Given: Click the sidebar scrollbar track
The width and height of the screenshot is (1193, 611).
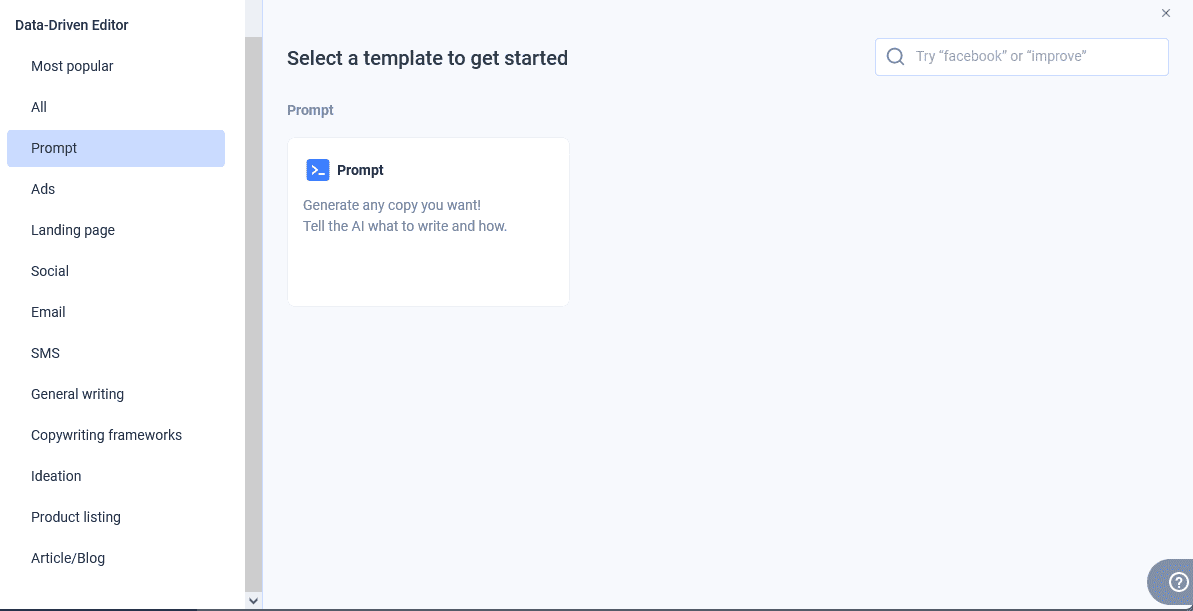Looking at the screenshot, I should 254,300.
